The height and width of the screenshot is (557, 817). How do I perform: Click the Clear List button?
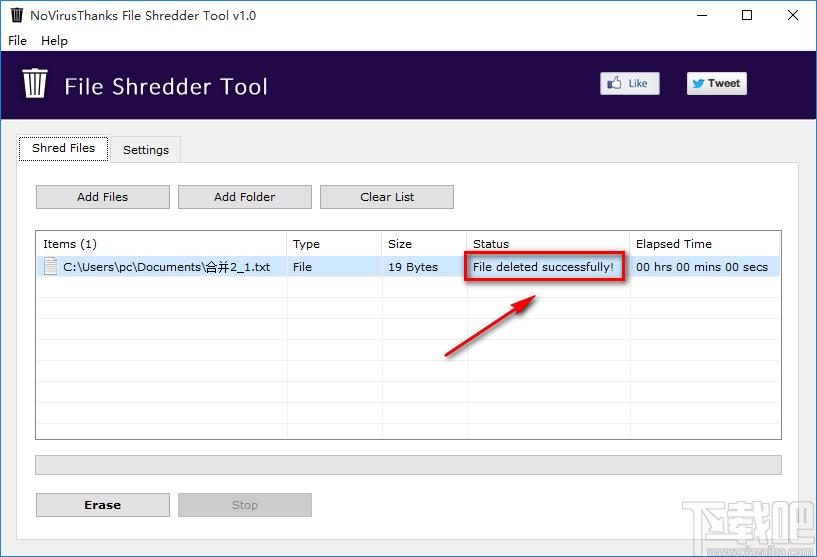[387, 197]
